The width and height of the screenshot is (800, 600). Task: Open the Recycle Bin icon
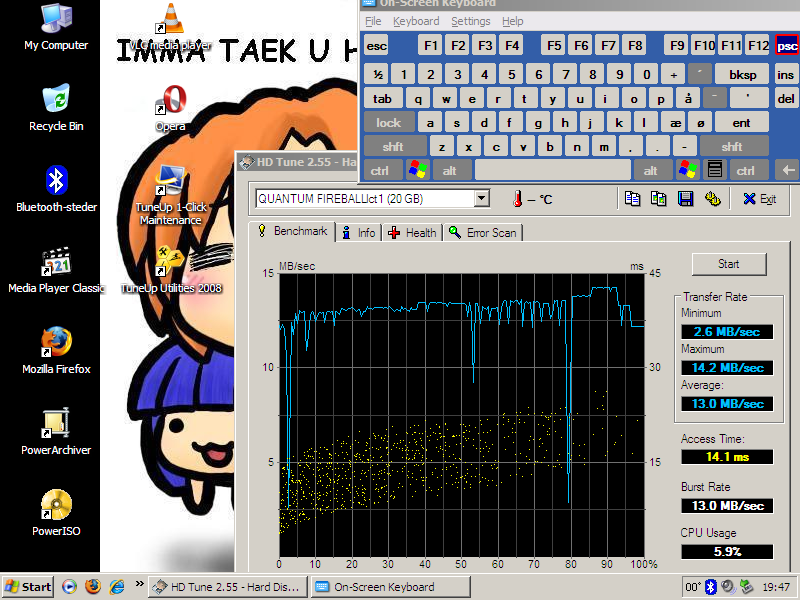pyautogui.click(x=56, y=108)
